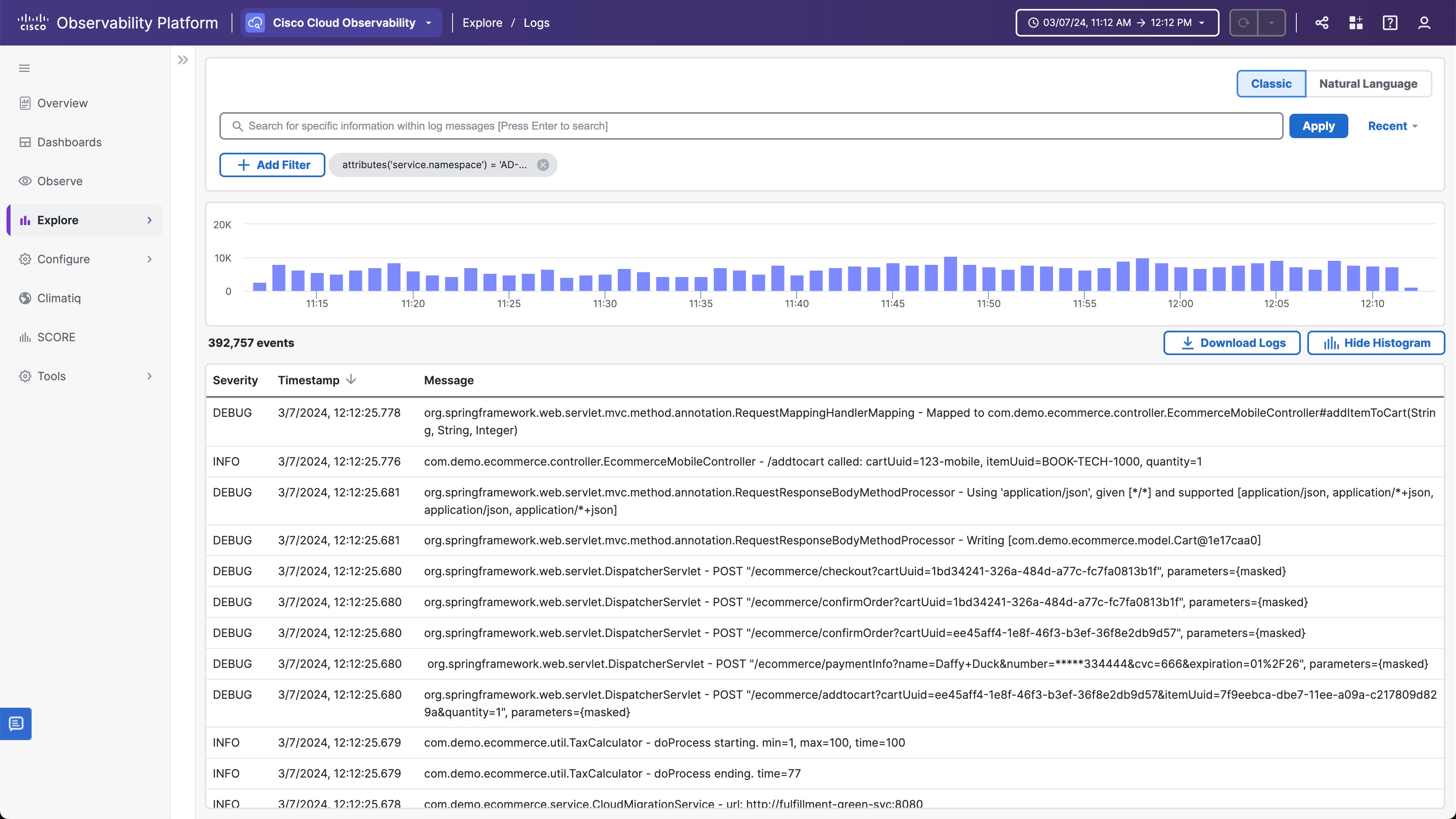
Task: Click the TaxCalculator doProcess starting message
Action: click(x=664, y=742)
